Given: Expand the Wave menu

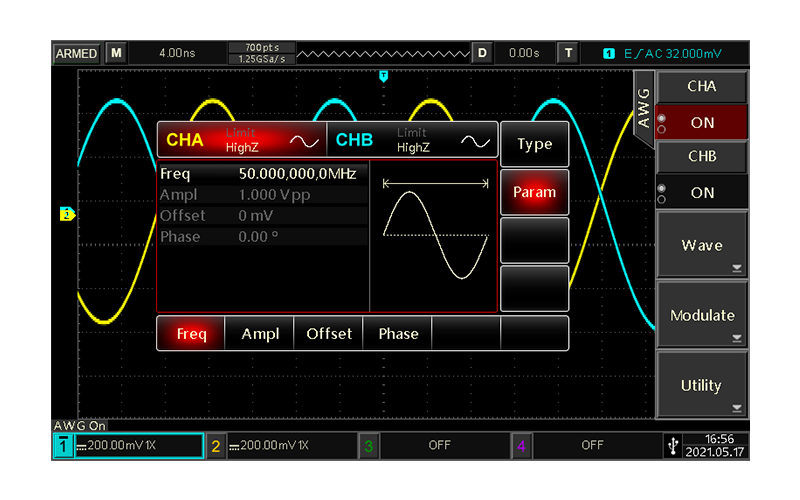Looking at the screenshot, I should tap(702, 246).
